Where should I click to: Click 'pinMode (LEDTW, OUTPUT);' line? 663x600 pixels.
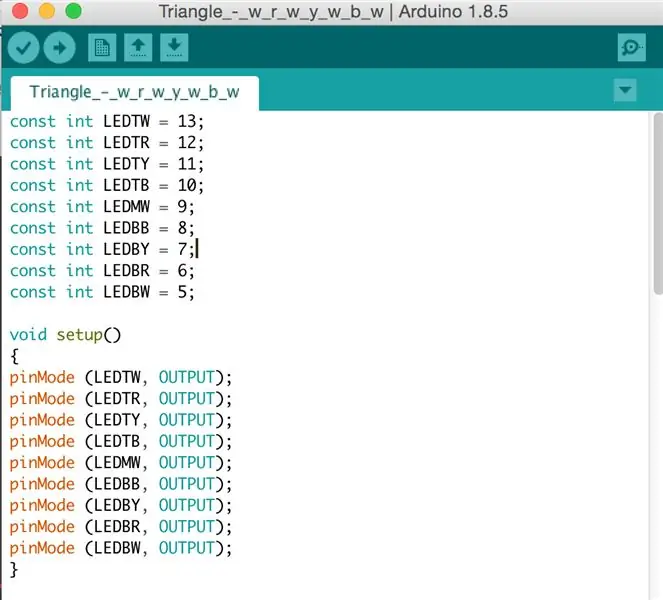(121, 378)
